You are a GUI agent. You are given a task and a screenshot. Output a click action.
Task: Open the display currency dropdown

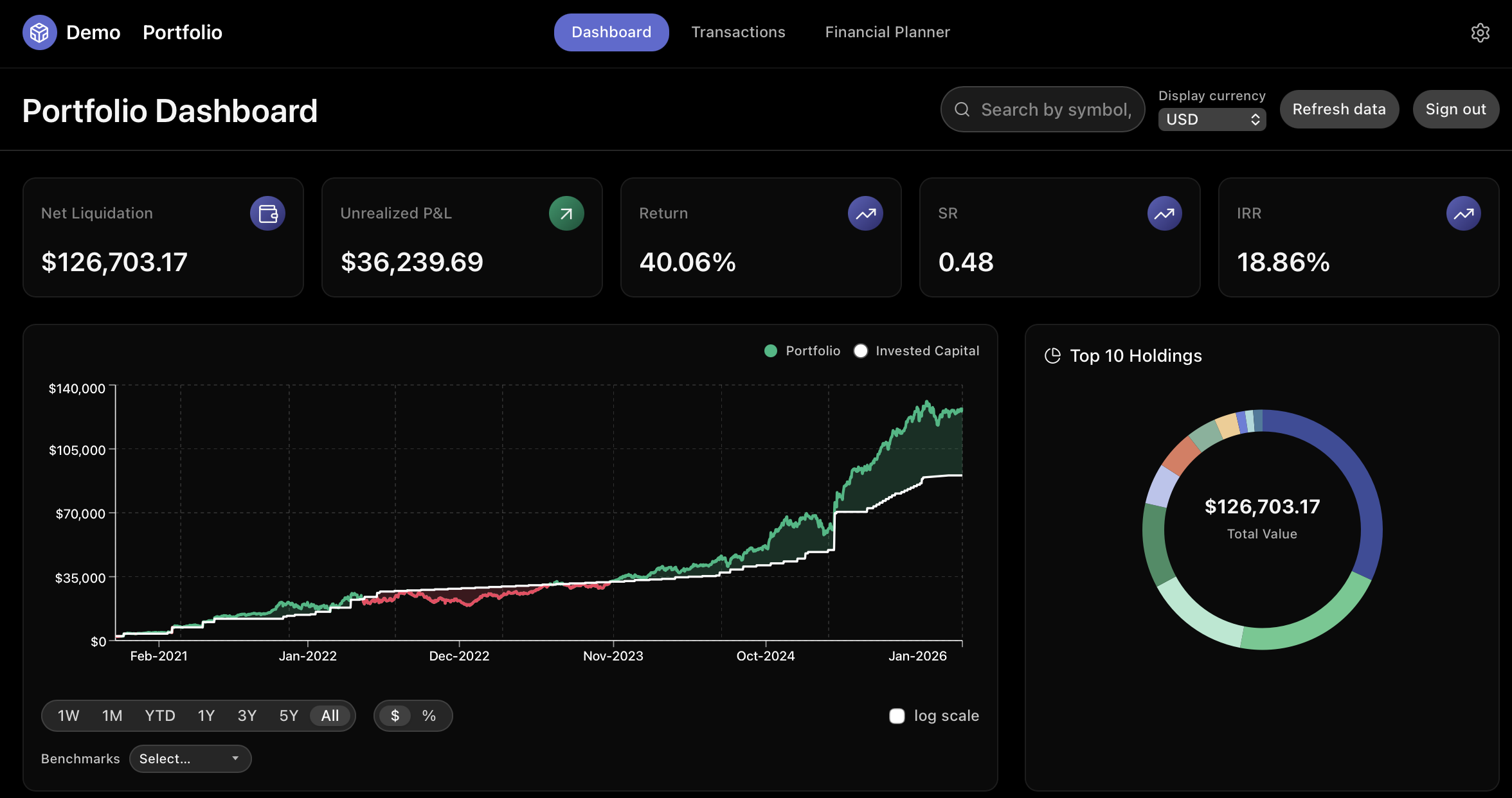[1212, 119]
